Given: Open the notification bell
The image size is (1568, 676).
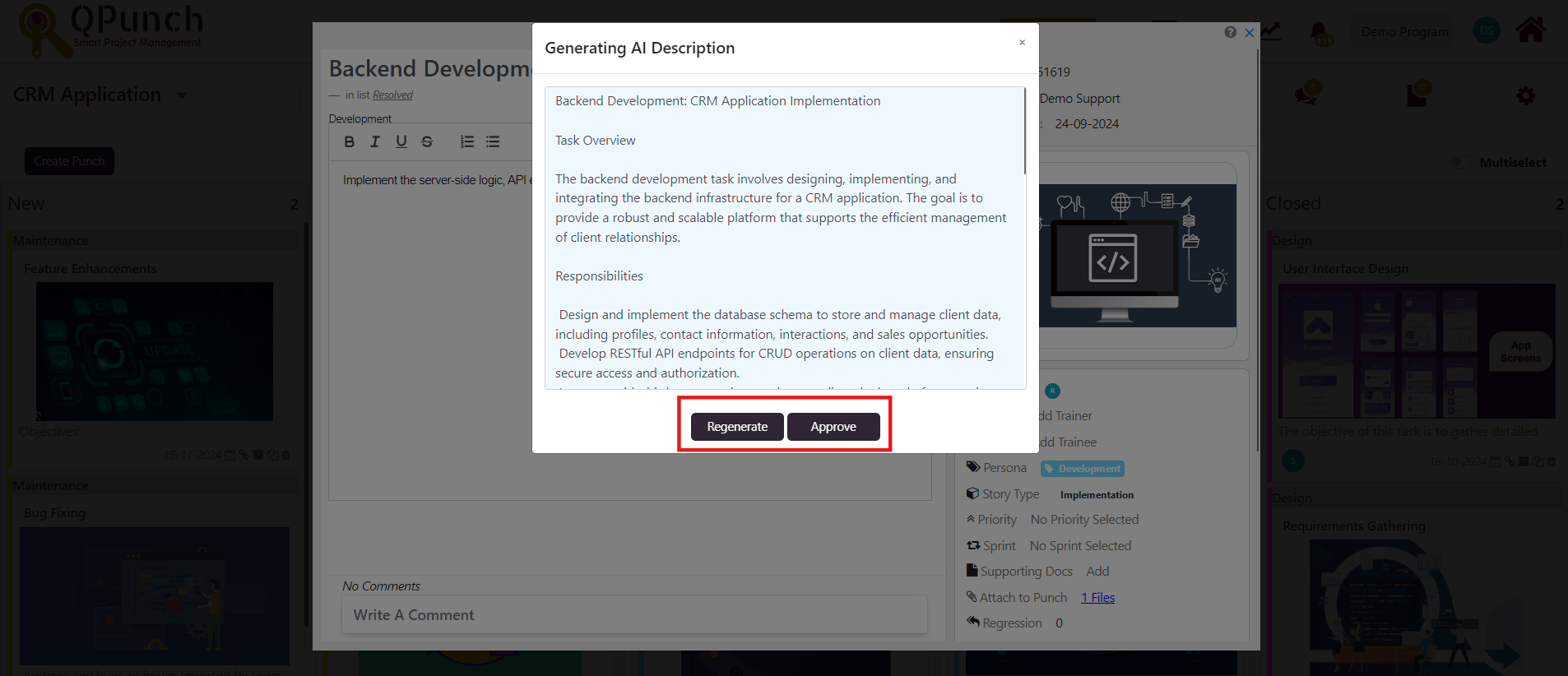Looking at the screenshot, I should [x=1319, y=32].
